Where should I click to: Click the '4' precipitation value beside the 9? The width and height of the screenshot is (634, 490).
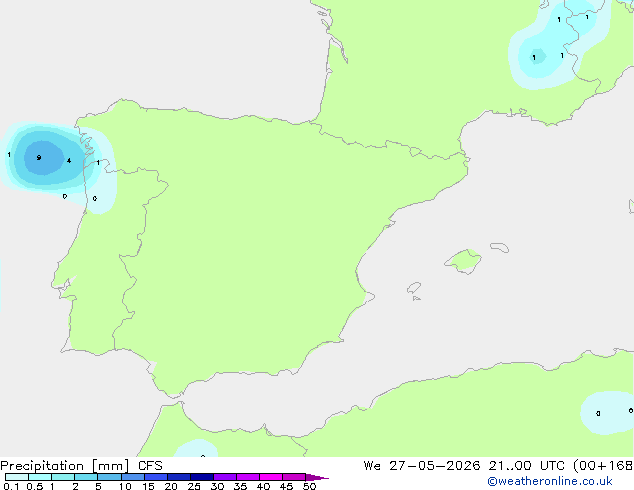pos(69,161)
